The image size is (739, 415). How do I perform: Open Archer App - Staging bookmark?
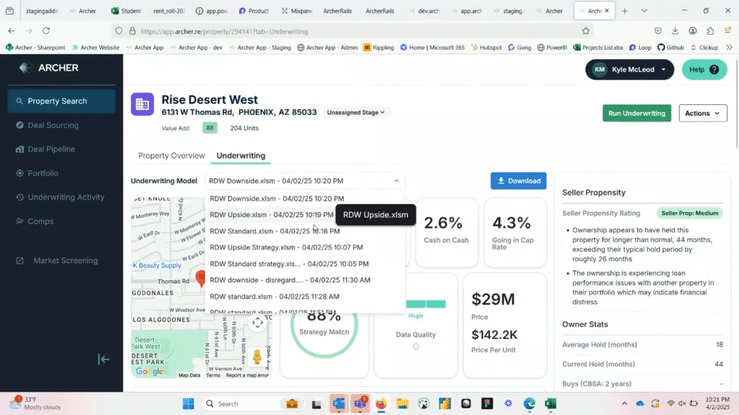260,48
